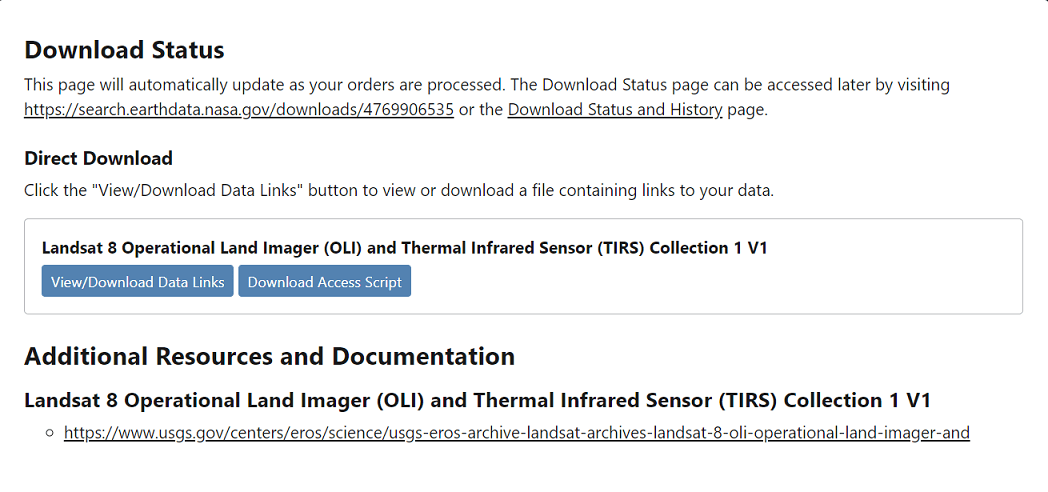Click the Landsat 8 heading under Additional Resources

tap(477, 400)
